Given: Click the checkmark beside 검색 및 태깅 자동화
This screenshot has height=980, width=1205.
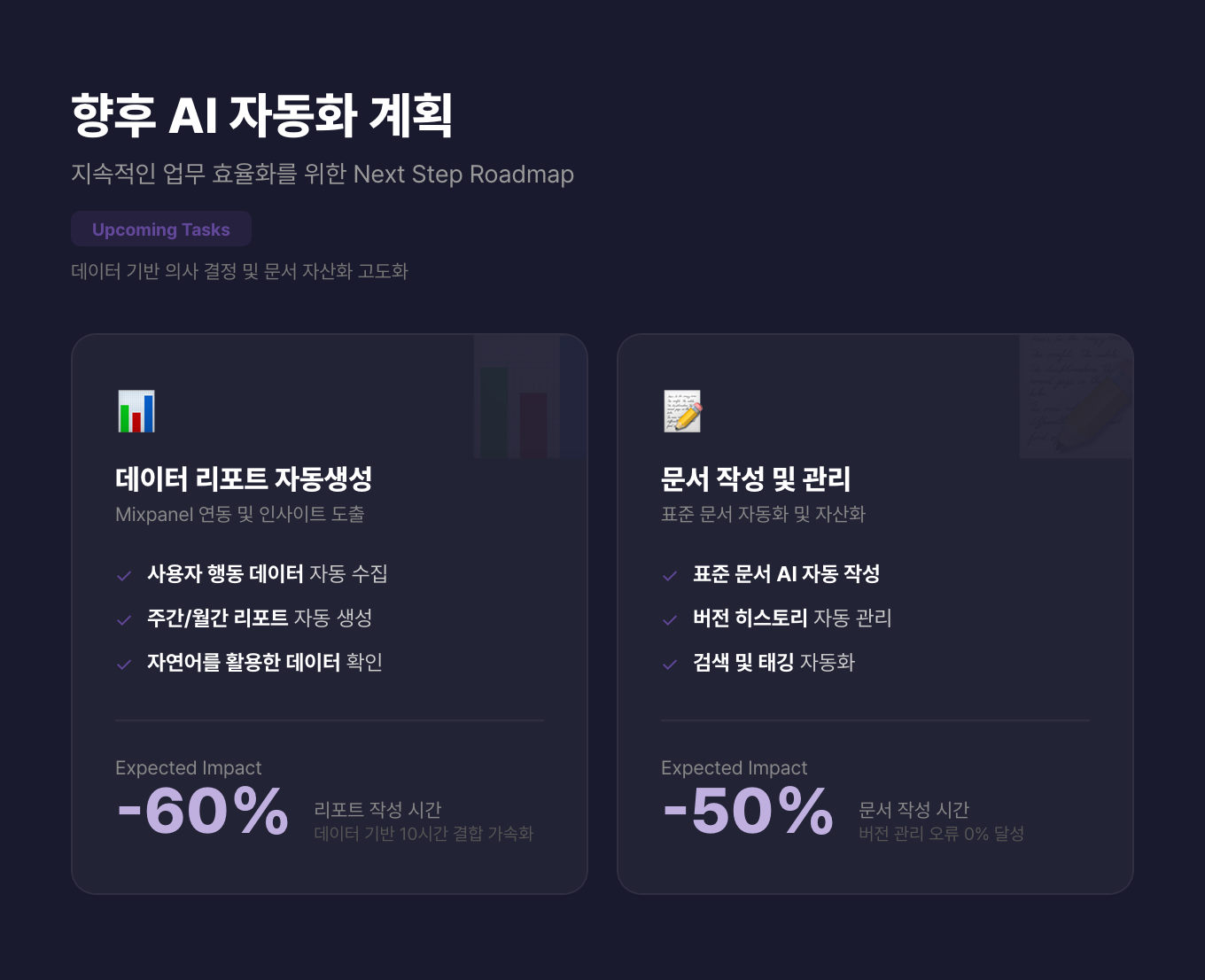Looking at the screenshot, I should (670, 665).
